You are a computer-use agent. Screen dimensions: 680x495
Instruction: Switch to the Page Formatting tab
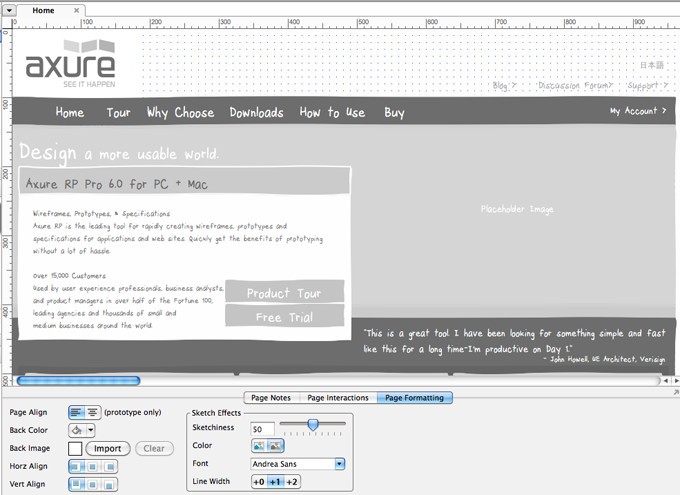(415, 398)
